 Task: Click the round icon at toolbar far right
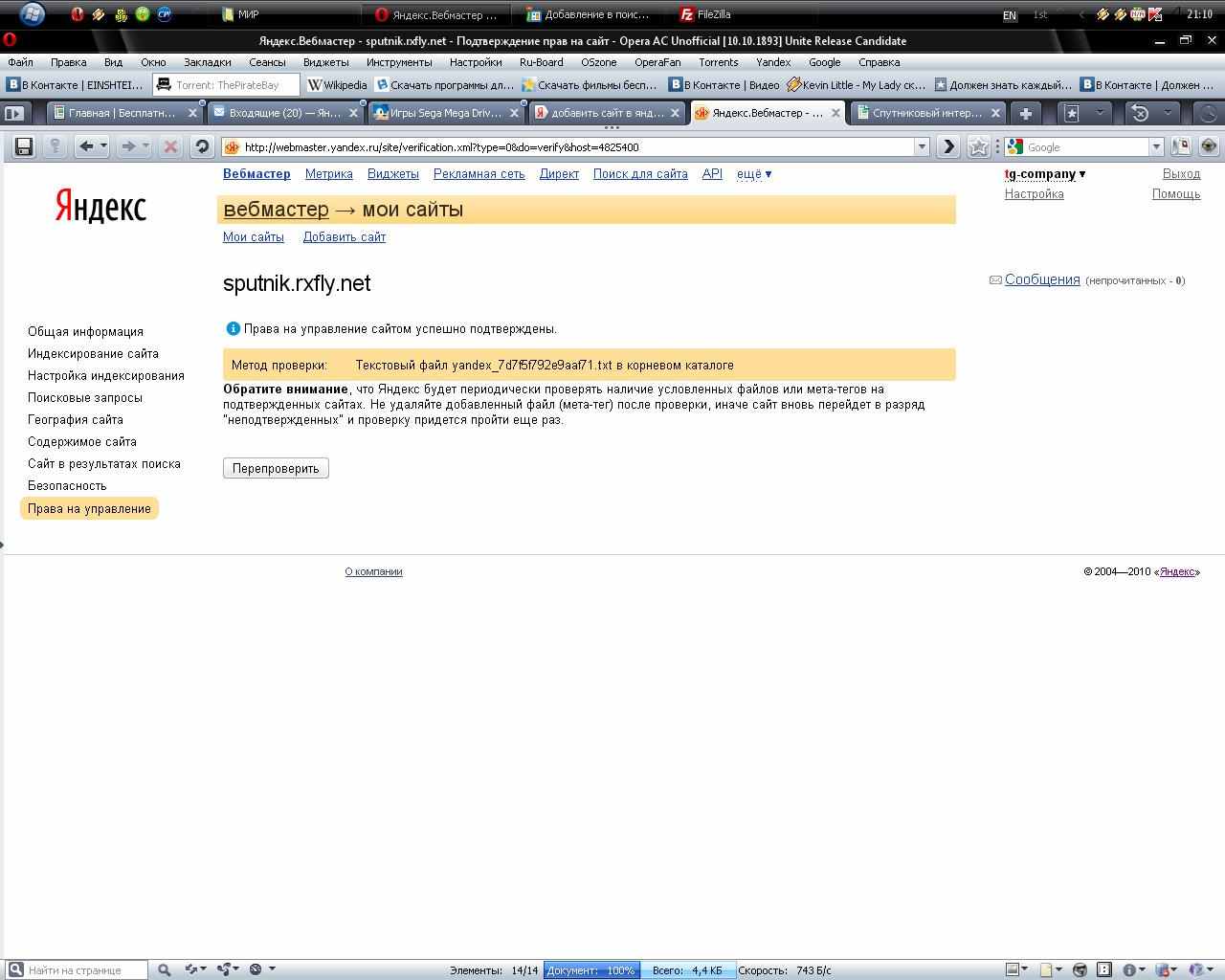[x=1209, y=146]
